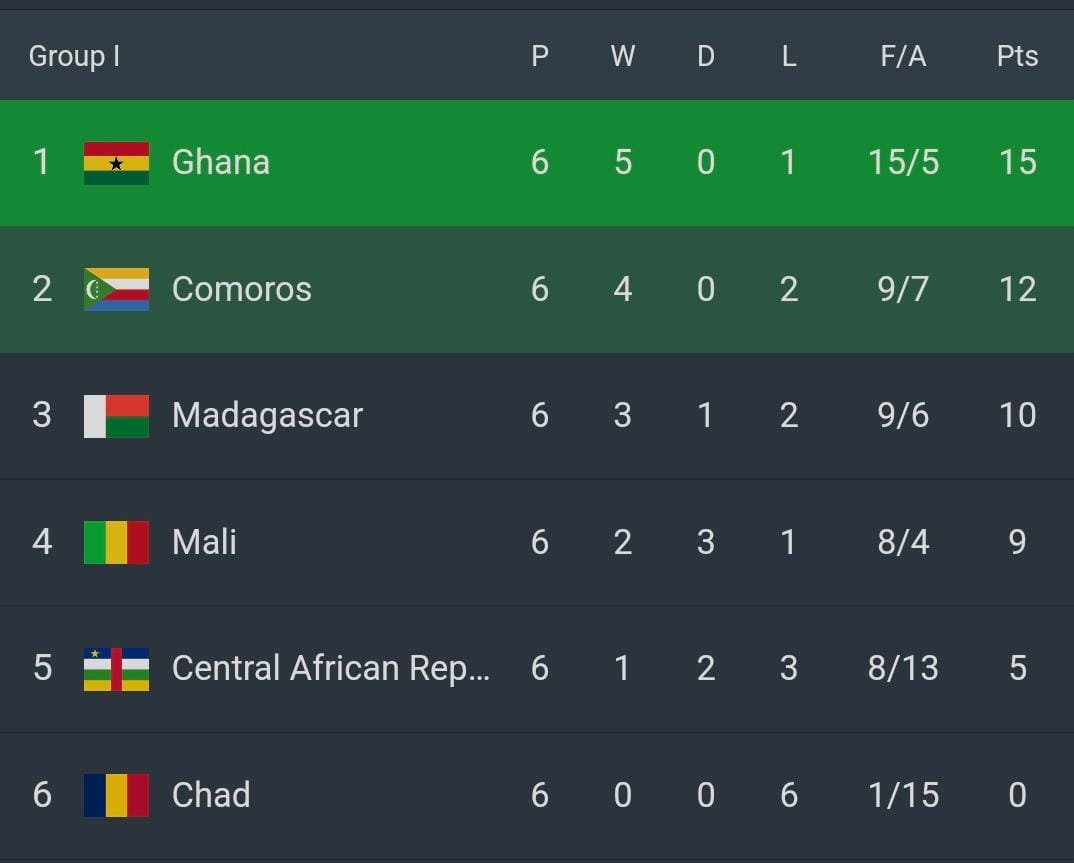
Task: Click Chad's 1/15 goals value
Action: [x=903, y=795]
